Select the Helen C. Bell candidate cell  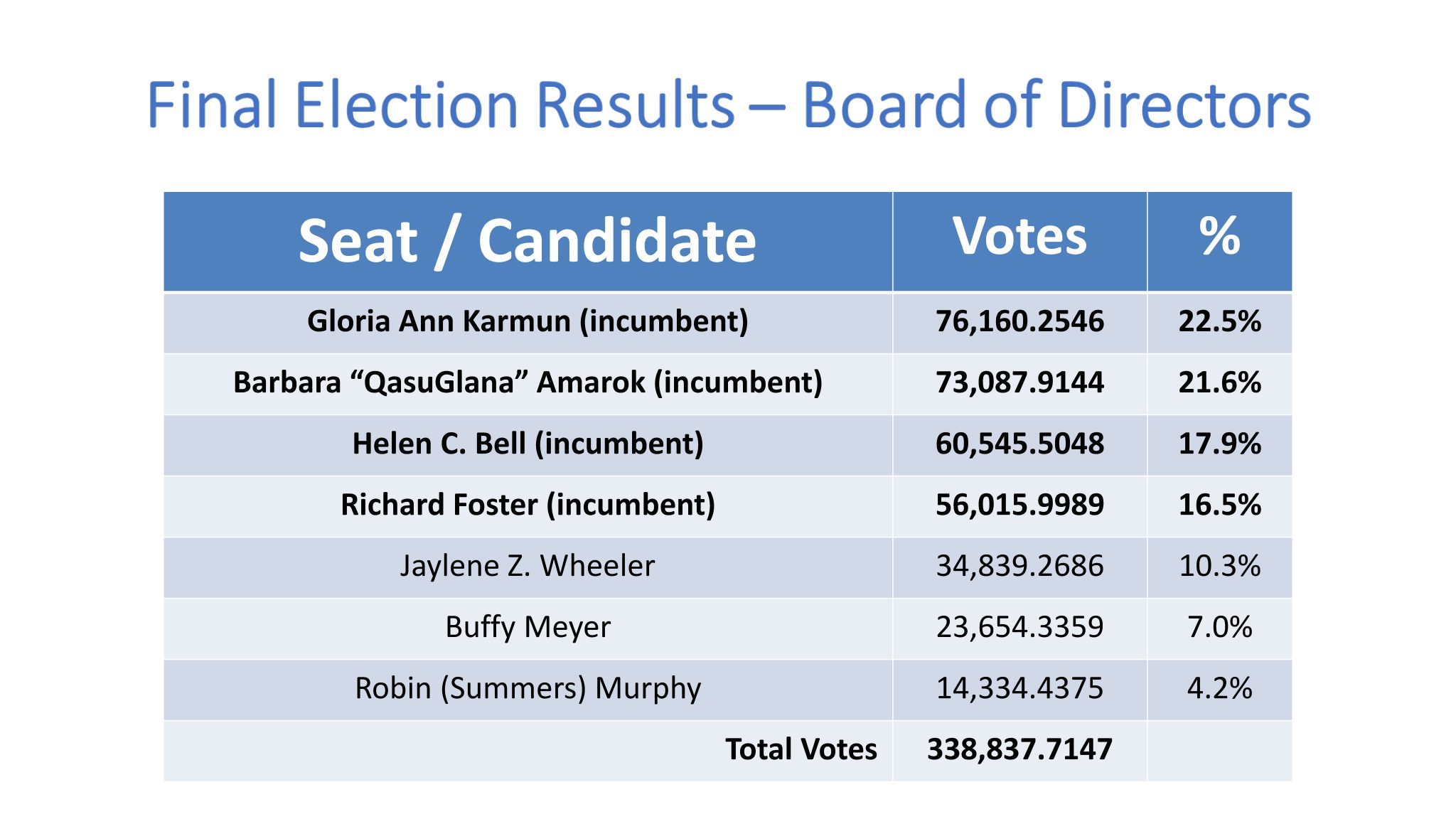pyautogui.click(x=528, y=444)
